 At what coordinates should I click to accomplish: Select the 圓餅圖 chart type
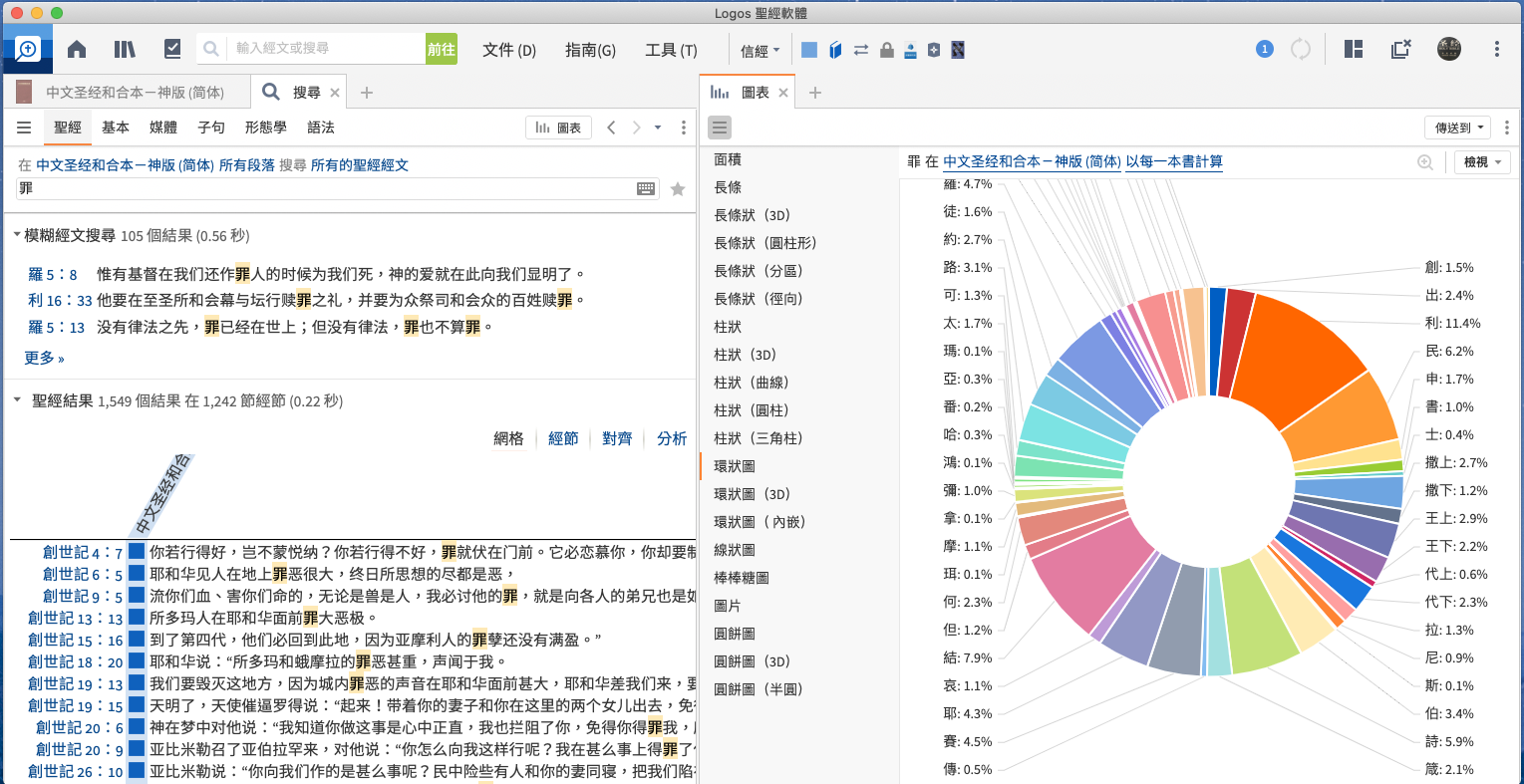click(735, 634)
